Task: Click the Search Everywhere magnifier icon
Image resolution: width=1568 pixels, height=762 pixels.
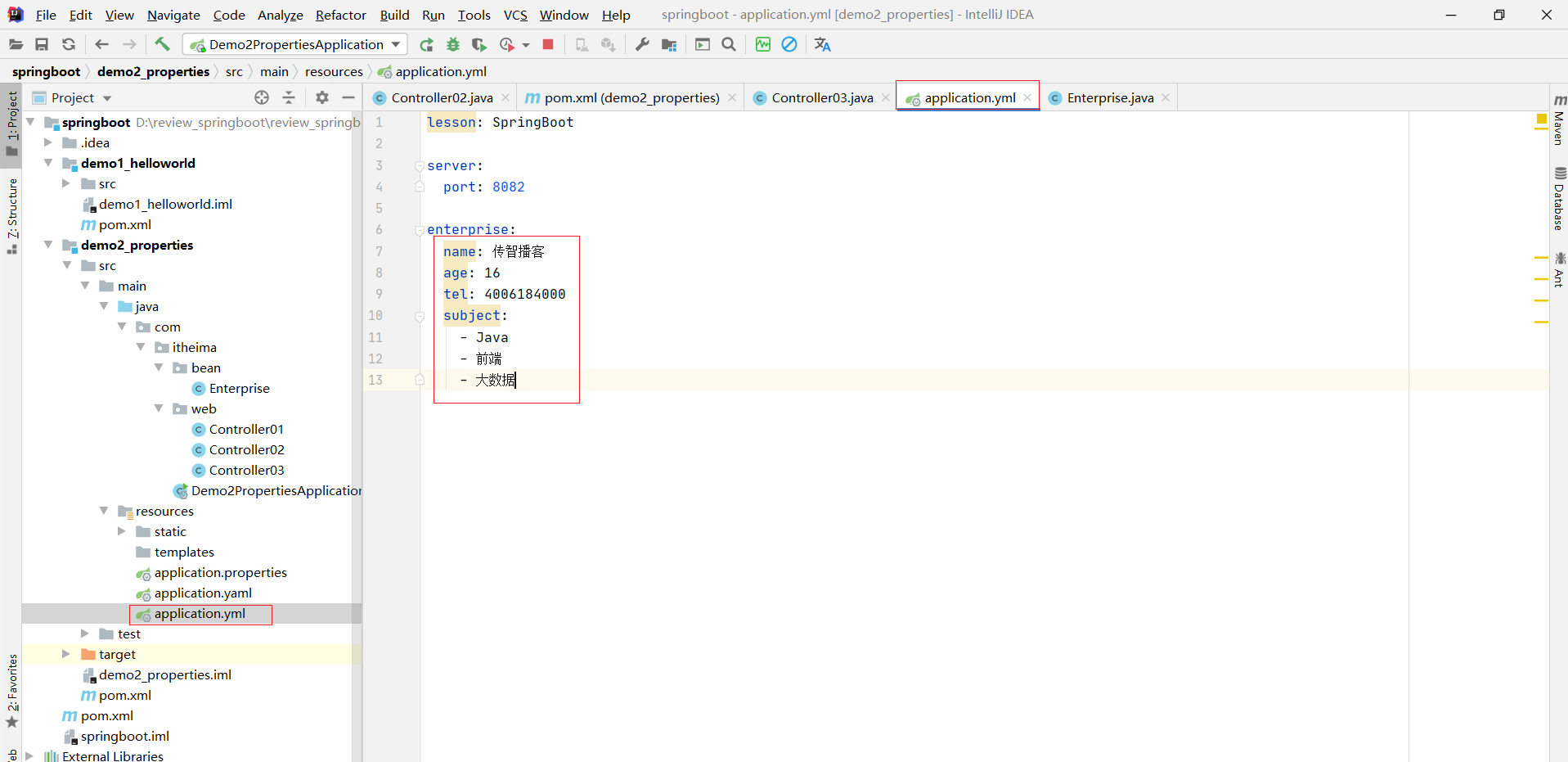Action: [x=729, y=45]
